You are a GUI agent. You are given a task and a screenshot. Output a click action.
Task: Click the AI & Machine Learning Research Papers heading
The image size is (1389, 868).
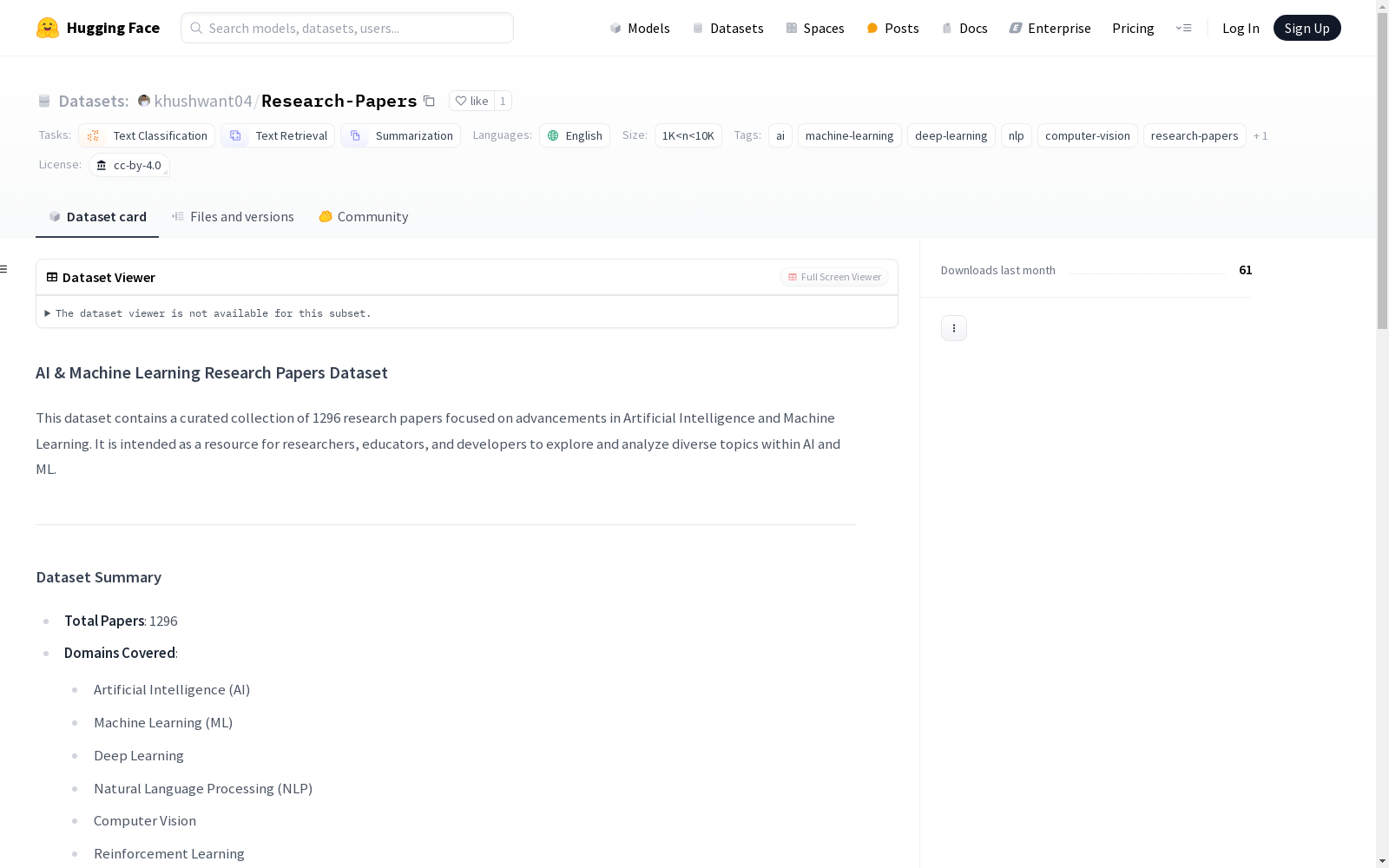212,372
